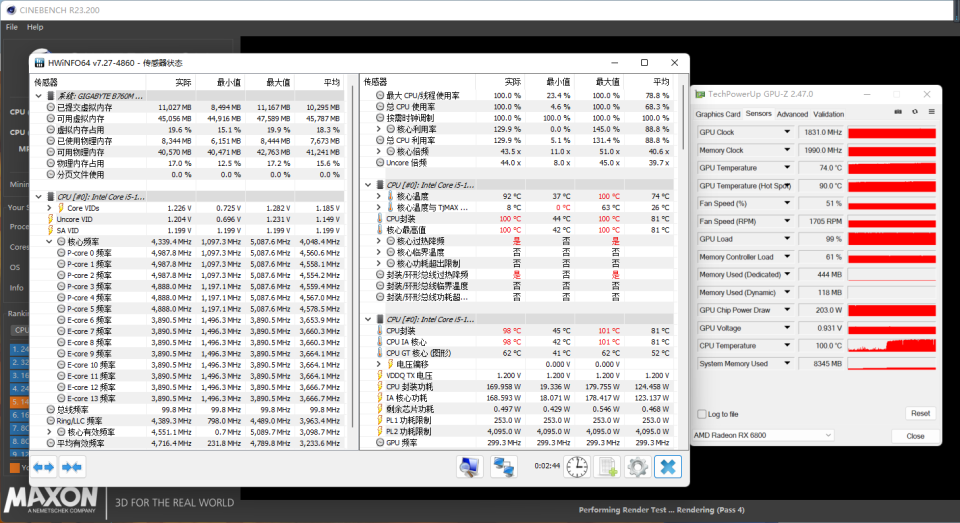This screenshot has height=523, width=960.
Task: Click GPU-Z screenshot camera icon
Action: point(897,113)
